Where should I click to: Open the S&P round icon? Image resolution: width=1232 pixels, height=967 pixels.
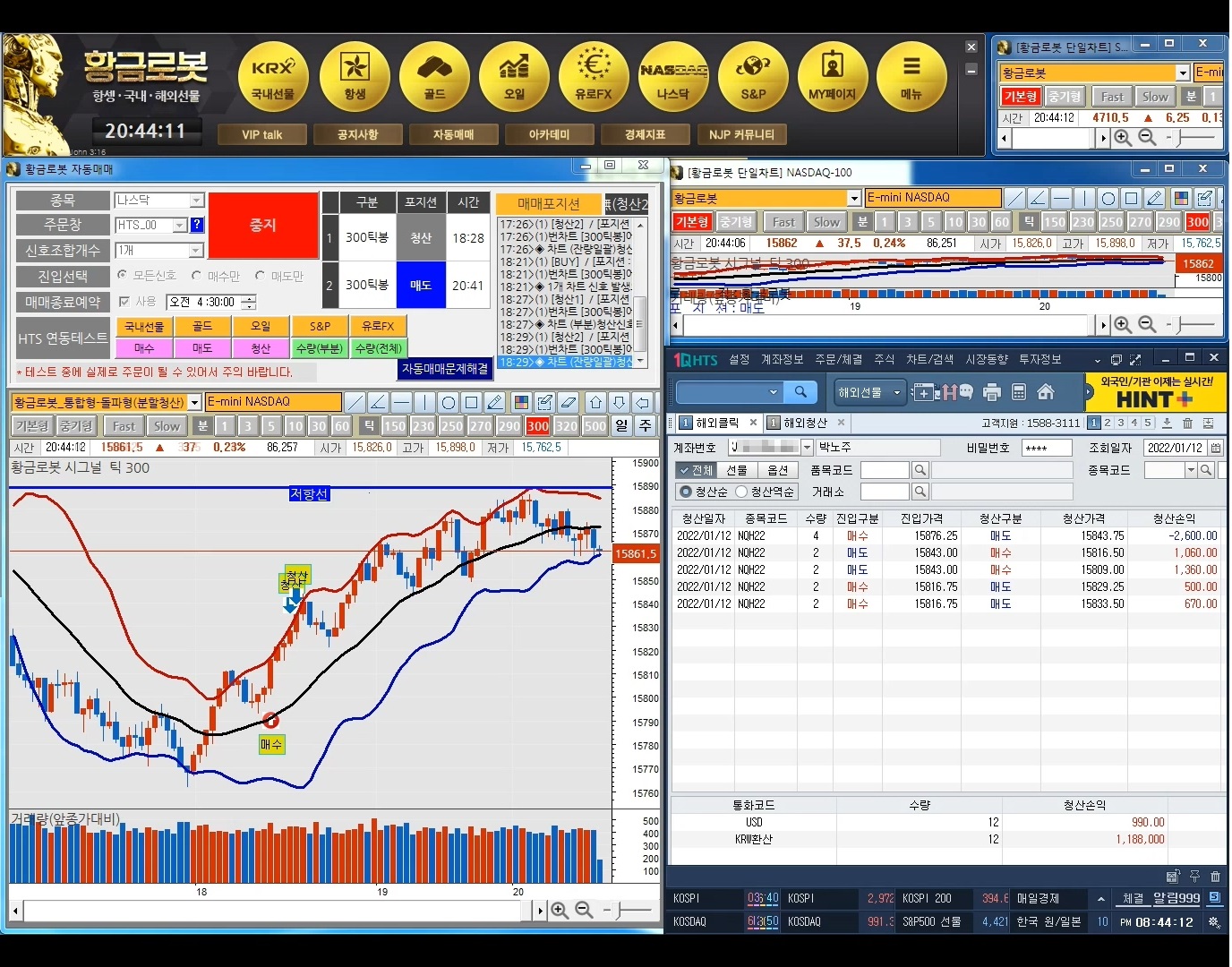[753, 75]
